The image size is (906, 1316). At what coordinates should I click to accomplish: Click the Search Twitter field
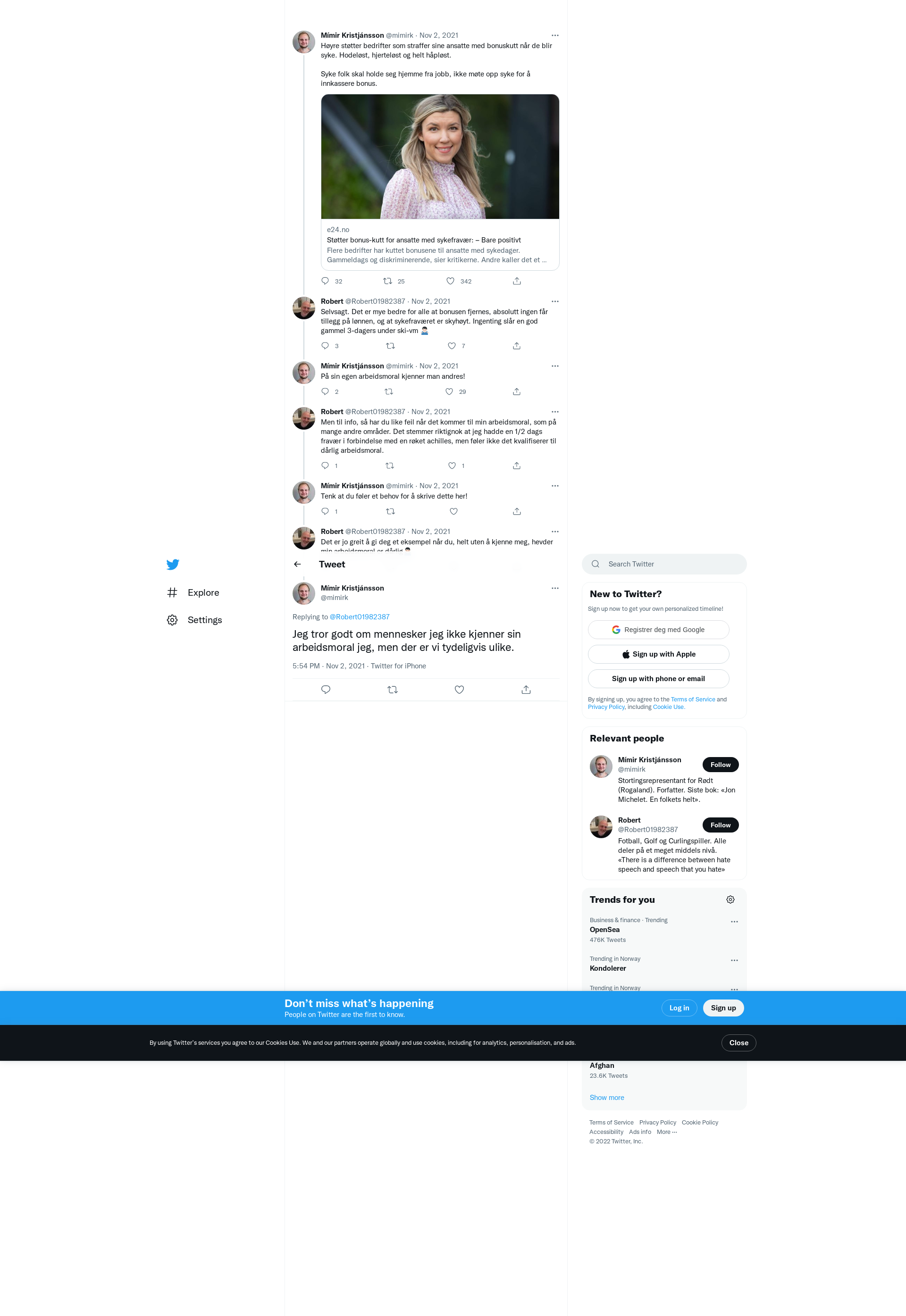pos(664,564)
